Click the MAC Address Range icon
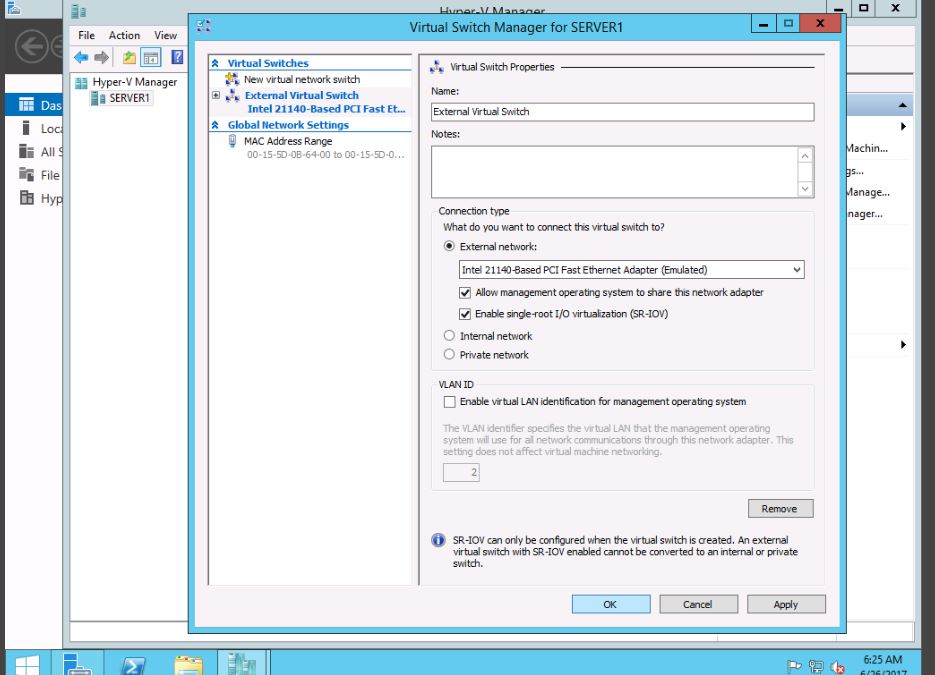This screenshot has width=935, height=675. [232, 141]
